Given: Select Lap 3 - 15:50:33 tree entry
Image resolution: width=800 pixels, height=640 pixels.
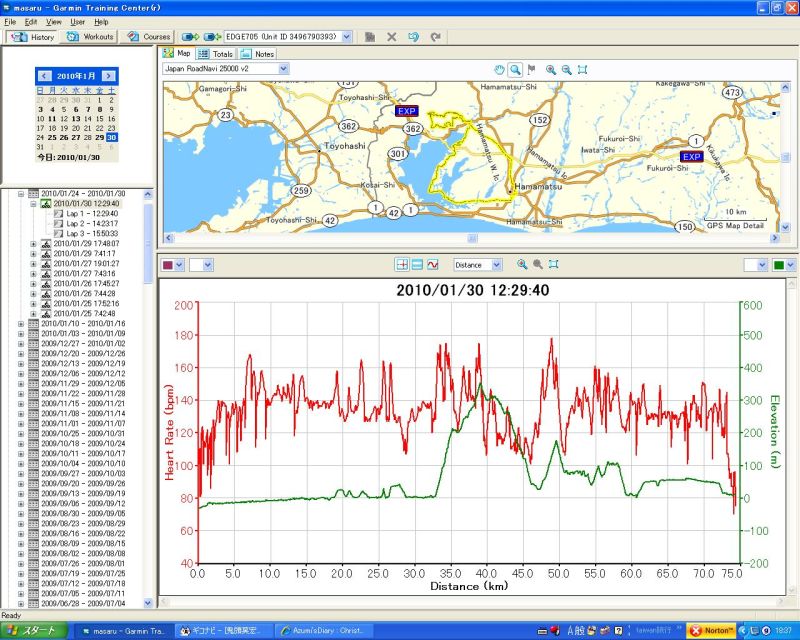Looking at the screenshot, I should [x=92, y=234].
